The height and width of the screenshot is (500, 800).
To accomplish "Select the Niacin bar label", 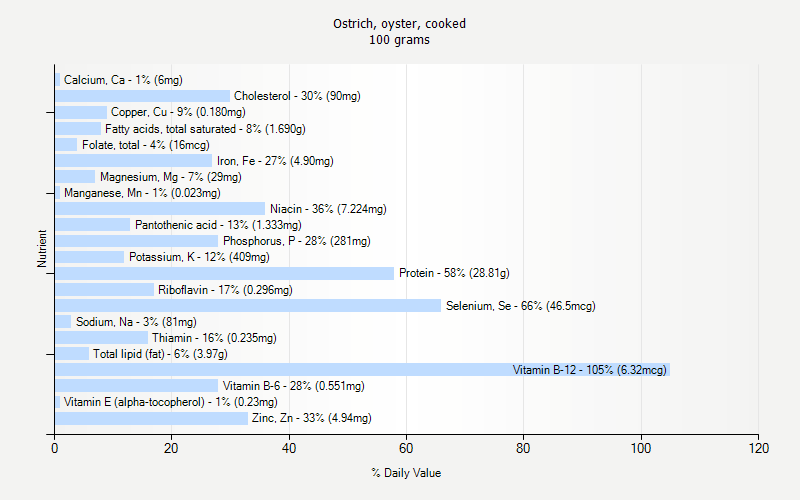I will pos(328,209).
